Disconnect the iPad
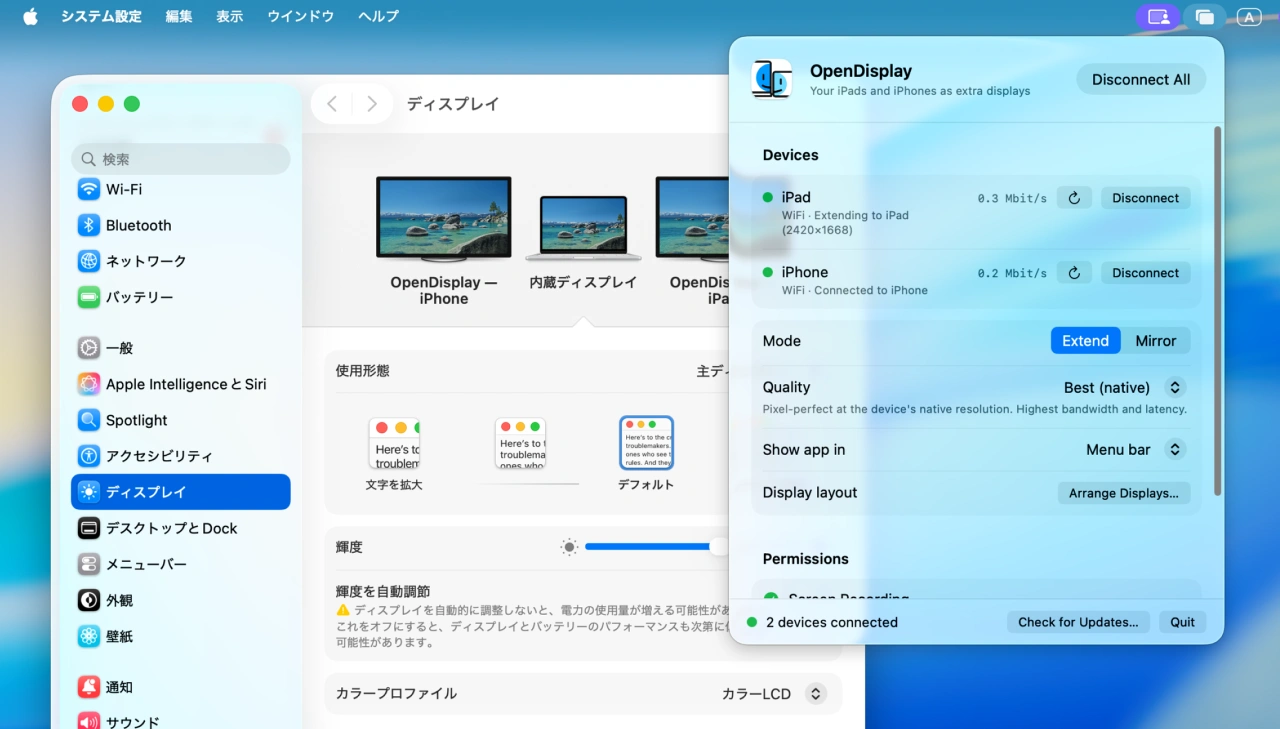1280x729 pixels. pyautogui.click(x=1145, y=198)
